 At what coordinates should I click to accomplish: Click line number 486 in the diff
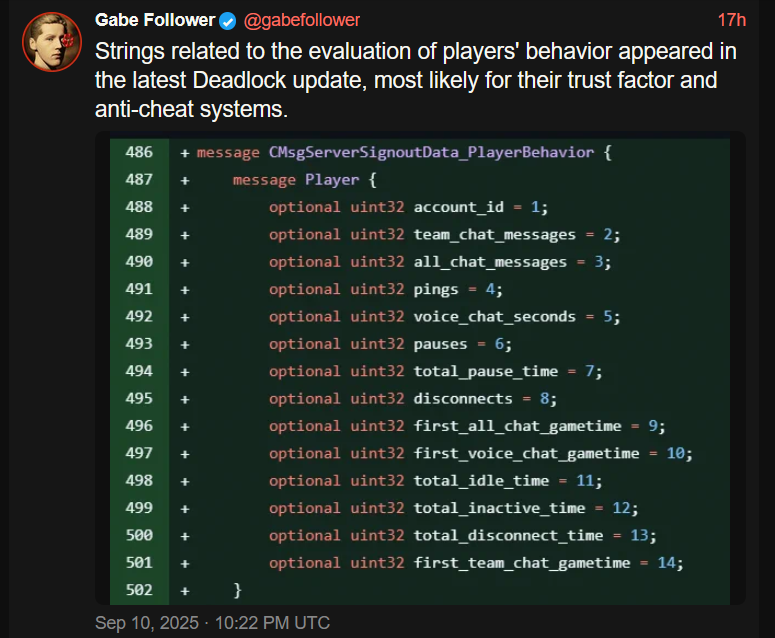pyautogui.click(x=139, y=152)
